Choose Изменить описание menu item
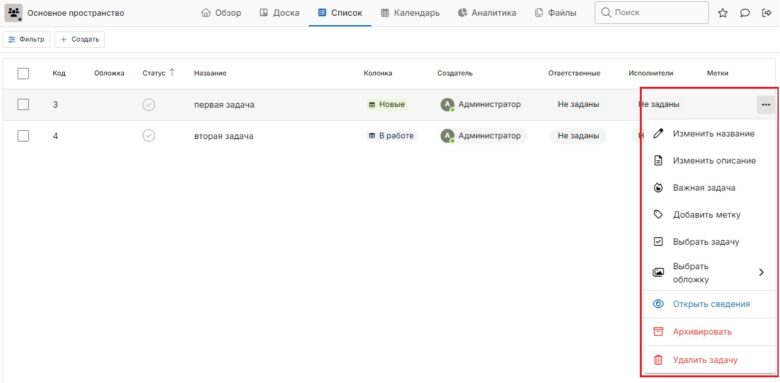 pyautogui.click(x=709, y=161)
